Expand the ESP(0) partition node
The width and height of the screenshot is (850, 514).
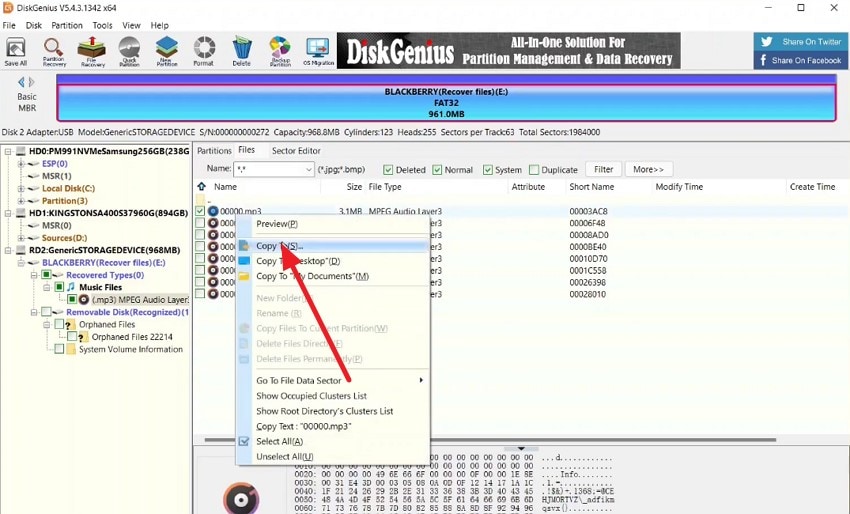click(21, 163)
